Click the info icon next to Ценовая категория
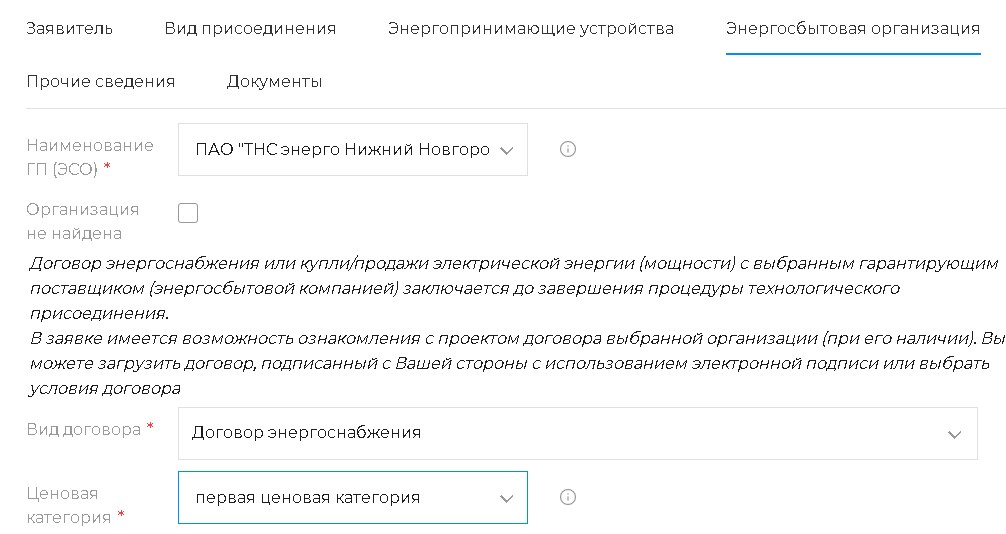1006x534 pixels. click(567, 497)
